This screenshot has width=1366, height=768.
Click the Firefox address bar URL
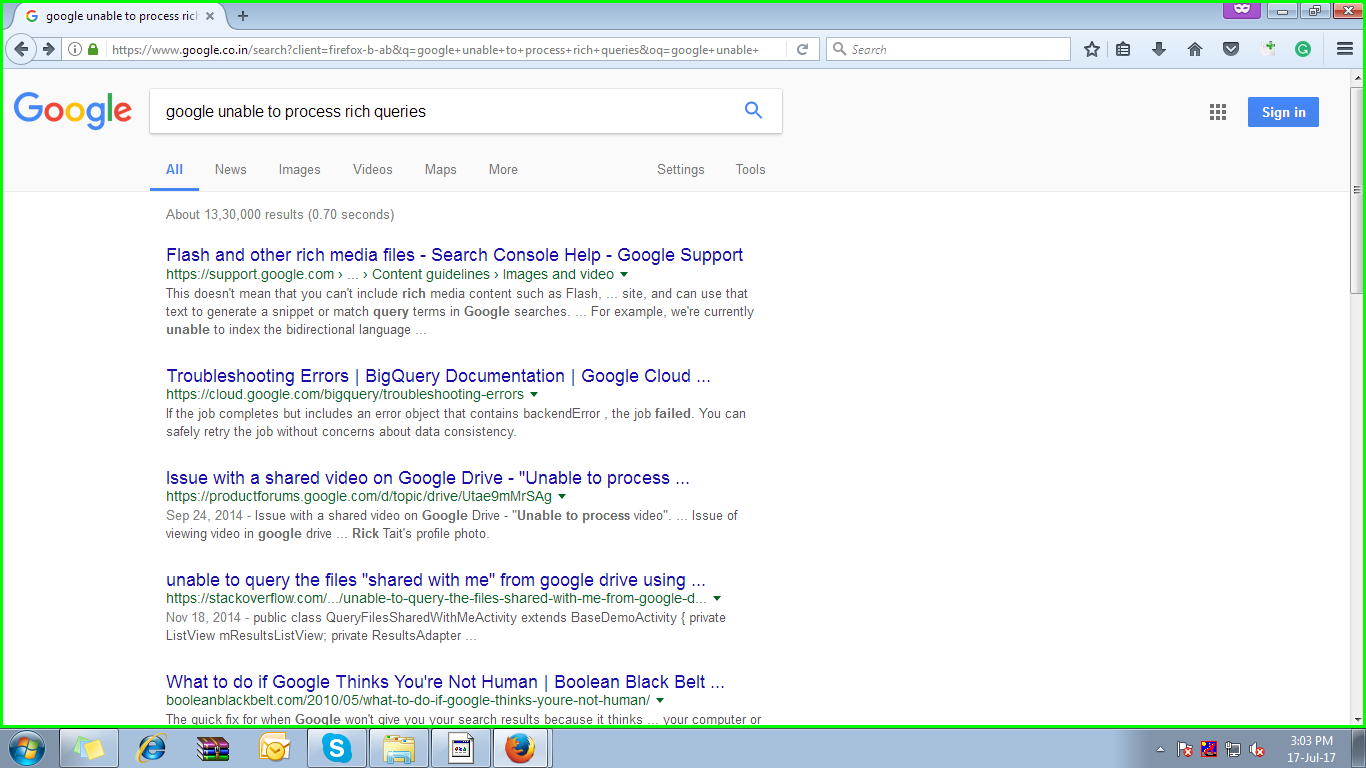click(x=435, y=49)
